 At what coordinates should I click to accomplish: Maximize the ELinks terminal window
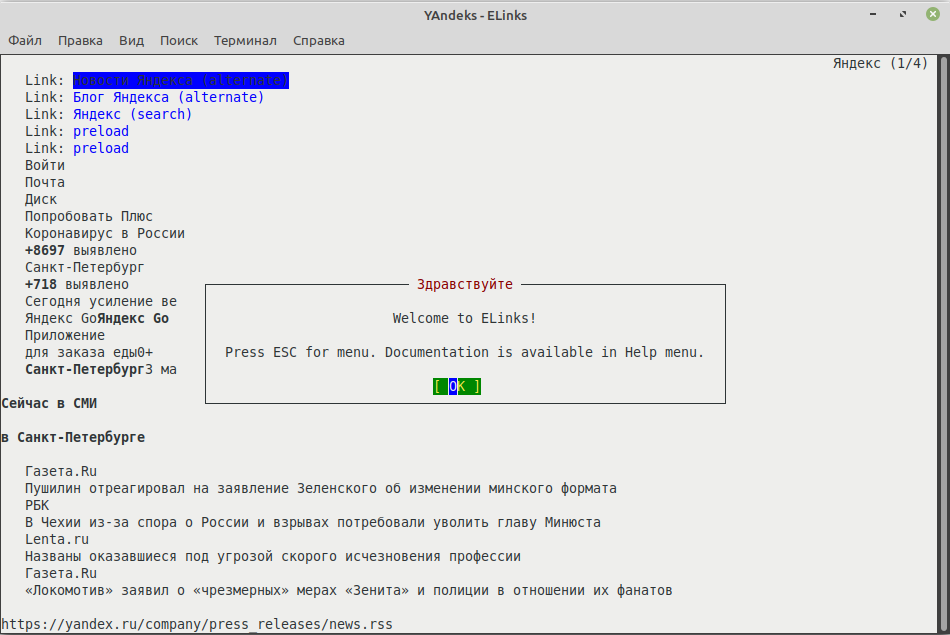click(902, 15)
